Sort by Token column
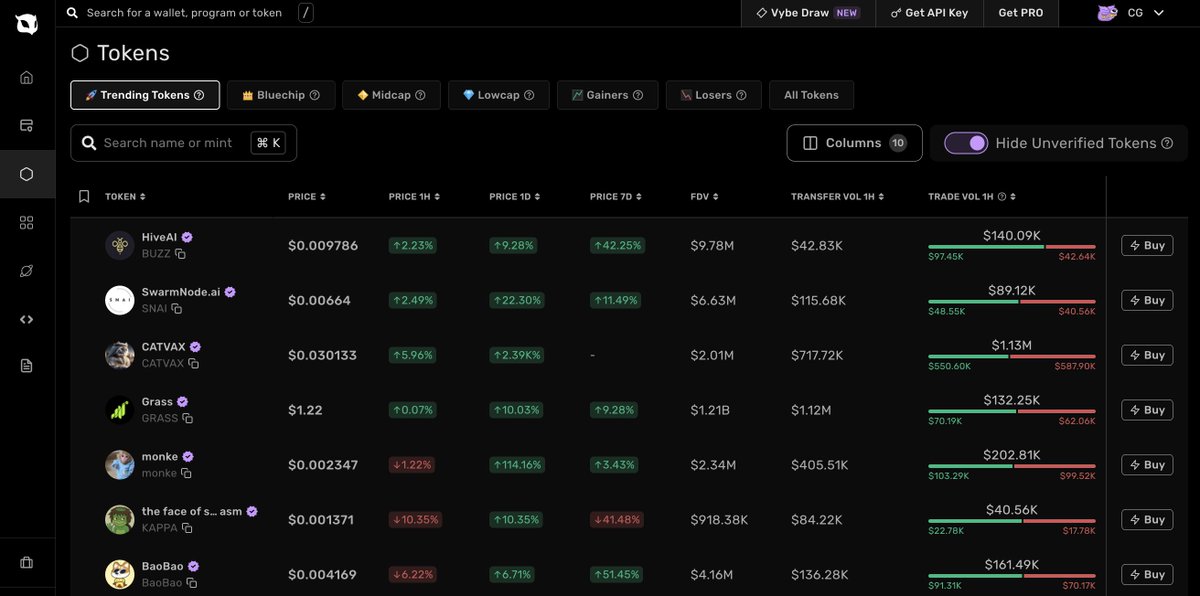This screenshot has width=1200, height=596. tap(126, 197)
